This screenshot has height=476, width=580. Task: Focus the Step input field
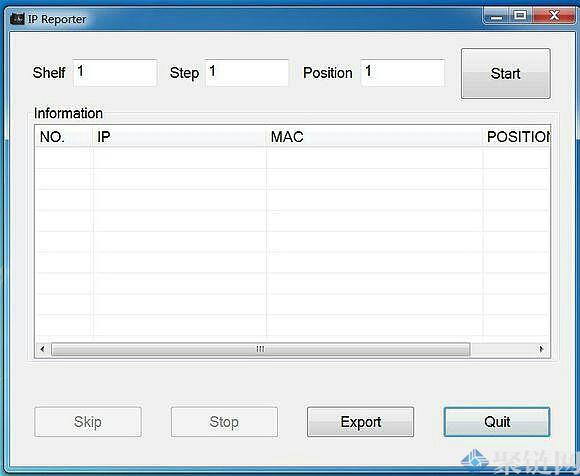[x=247, y=72]
